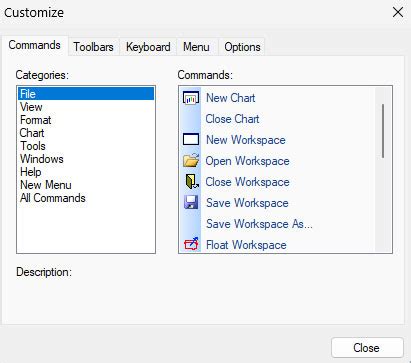
Task: Click the Float Workspace icon
Action: [x=191, y=244]
